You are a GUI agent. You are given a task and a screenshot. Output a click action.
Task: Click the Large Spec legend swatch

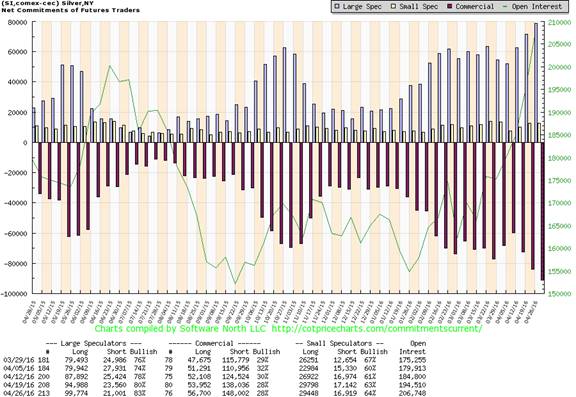point(337,7)
